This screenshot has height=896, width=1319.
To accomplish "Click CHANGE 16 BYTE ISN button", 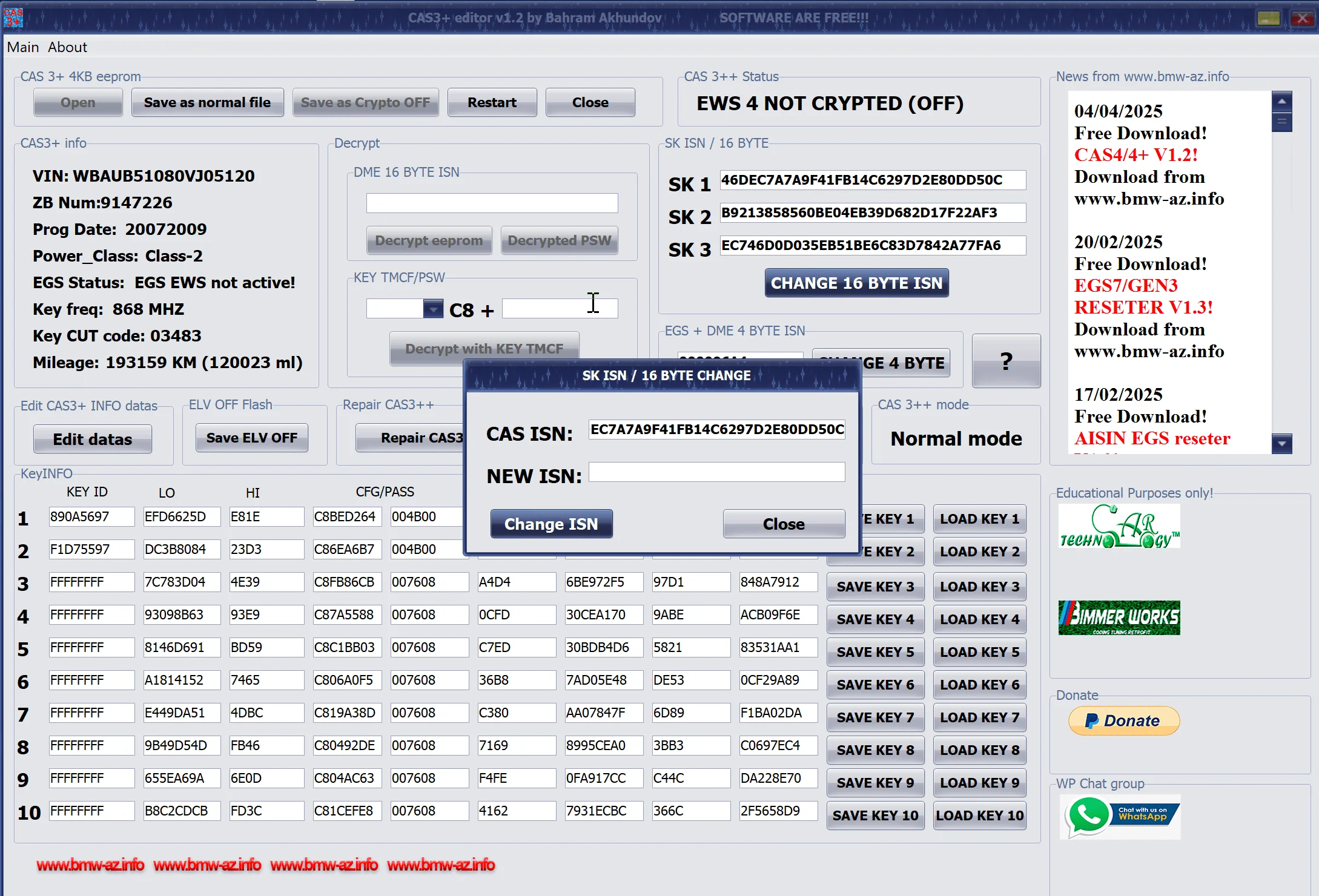I will pos(856,283).
